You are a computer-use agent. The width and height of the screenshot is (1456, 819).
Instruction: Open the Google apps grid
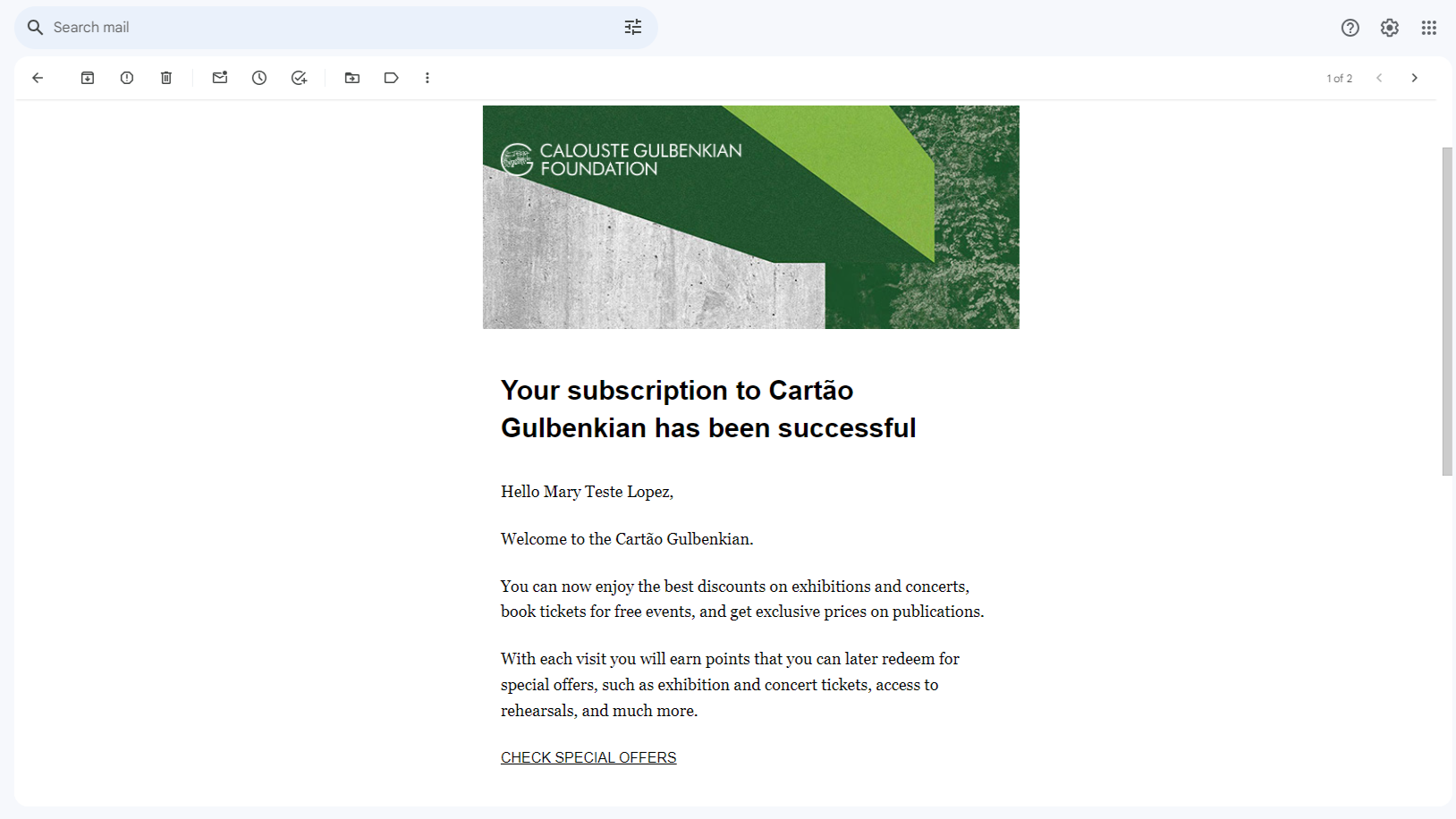tap(1429, 28)
